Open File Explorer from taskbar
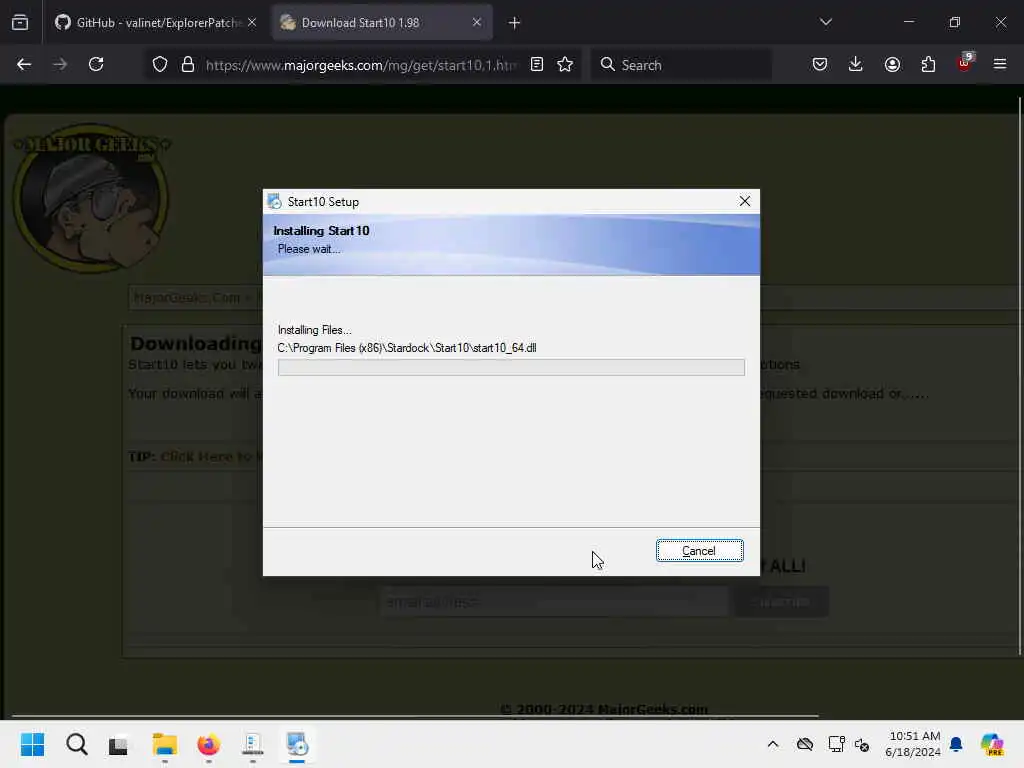Screen dimensions: 1024x768 (165, 744)
